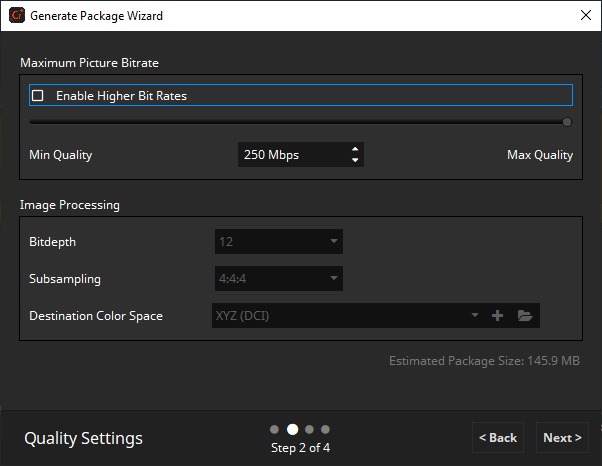Image resolution: width=602 pixels, height=466 pixels.
Task: Select the highlighted second step dot
Action: [292, 429]
